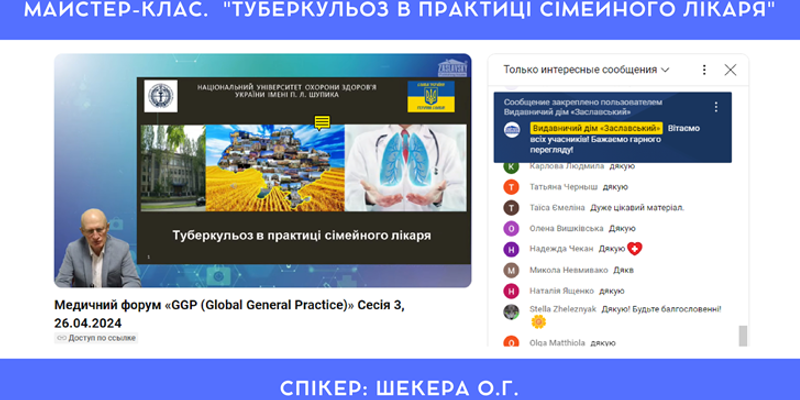Click the university emblem logo on the slide
800x400 pixels.
(161, 95)
